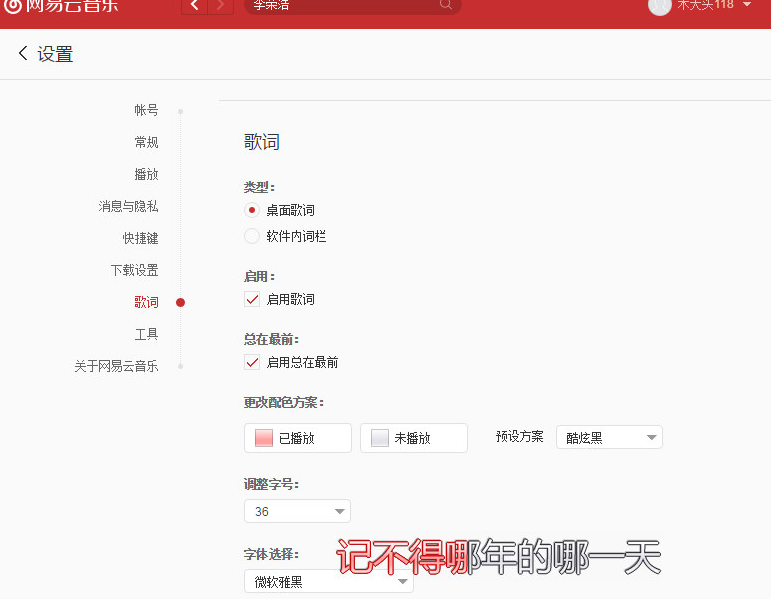
Task: Click the NetEase Cloud Music logo
Action: click(x=61, y=6)
